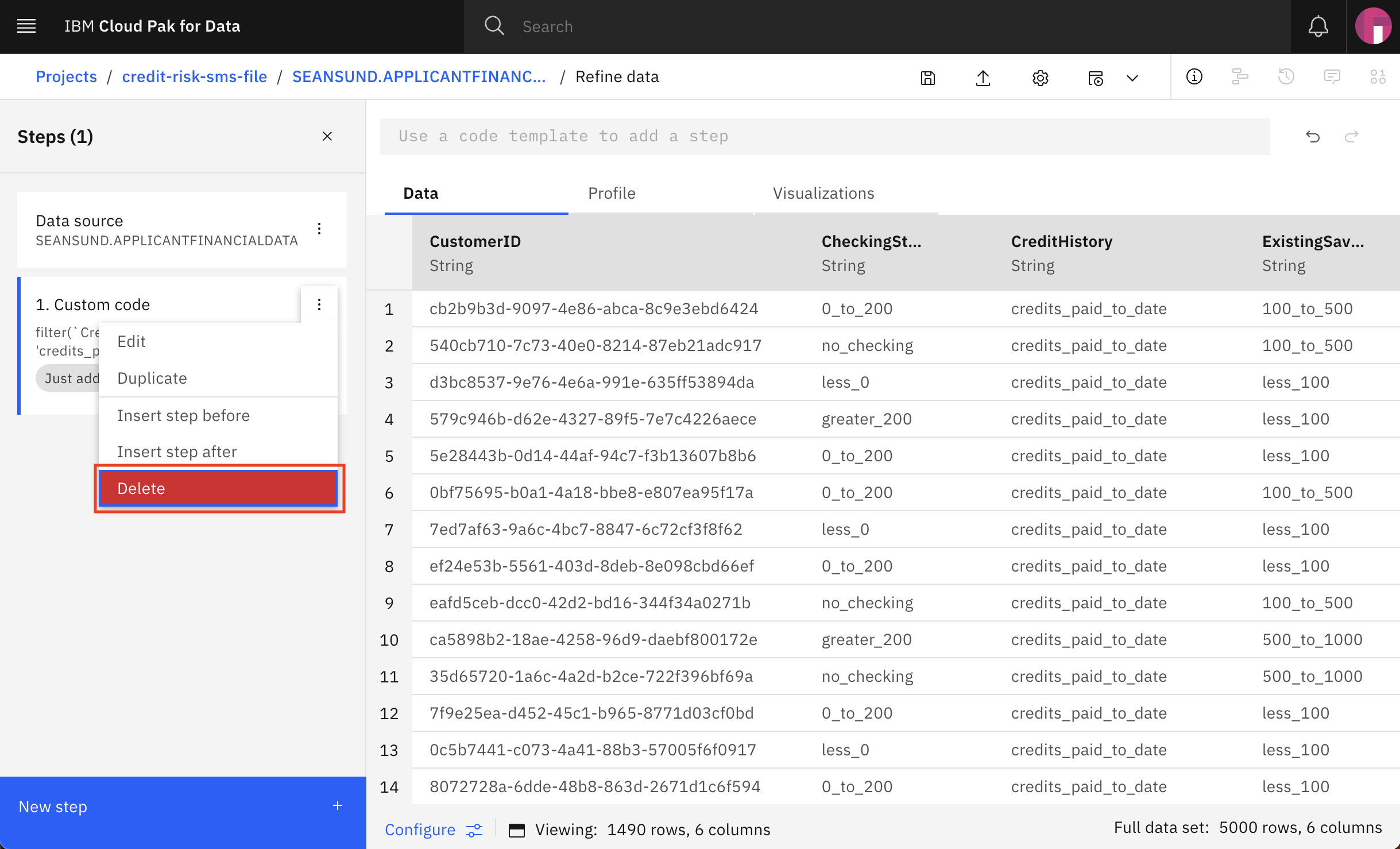
Task: Click the code template input box
Action: click(x=825, y=136)
